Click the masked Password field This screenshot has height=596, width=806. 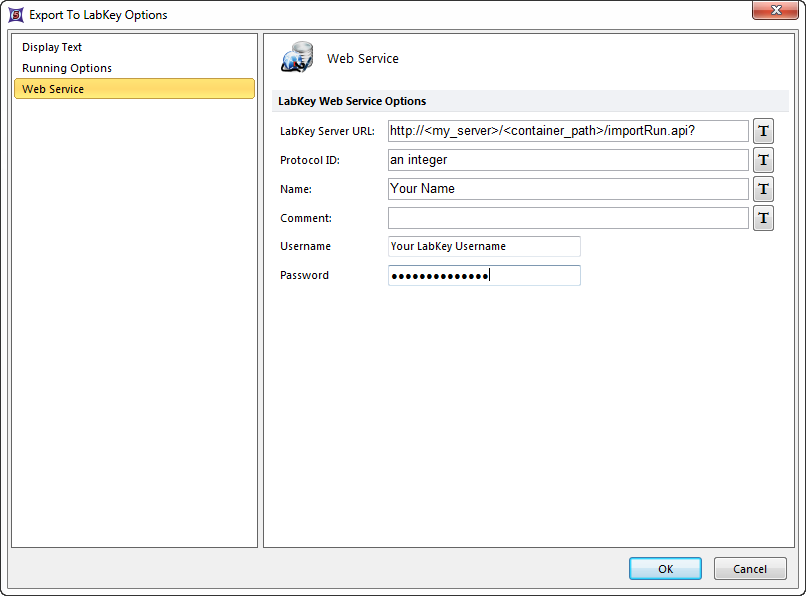point(484,276)
